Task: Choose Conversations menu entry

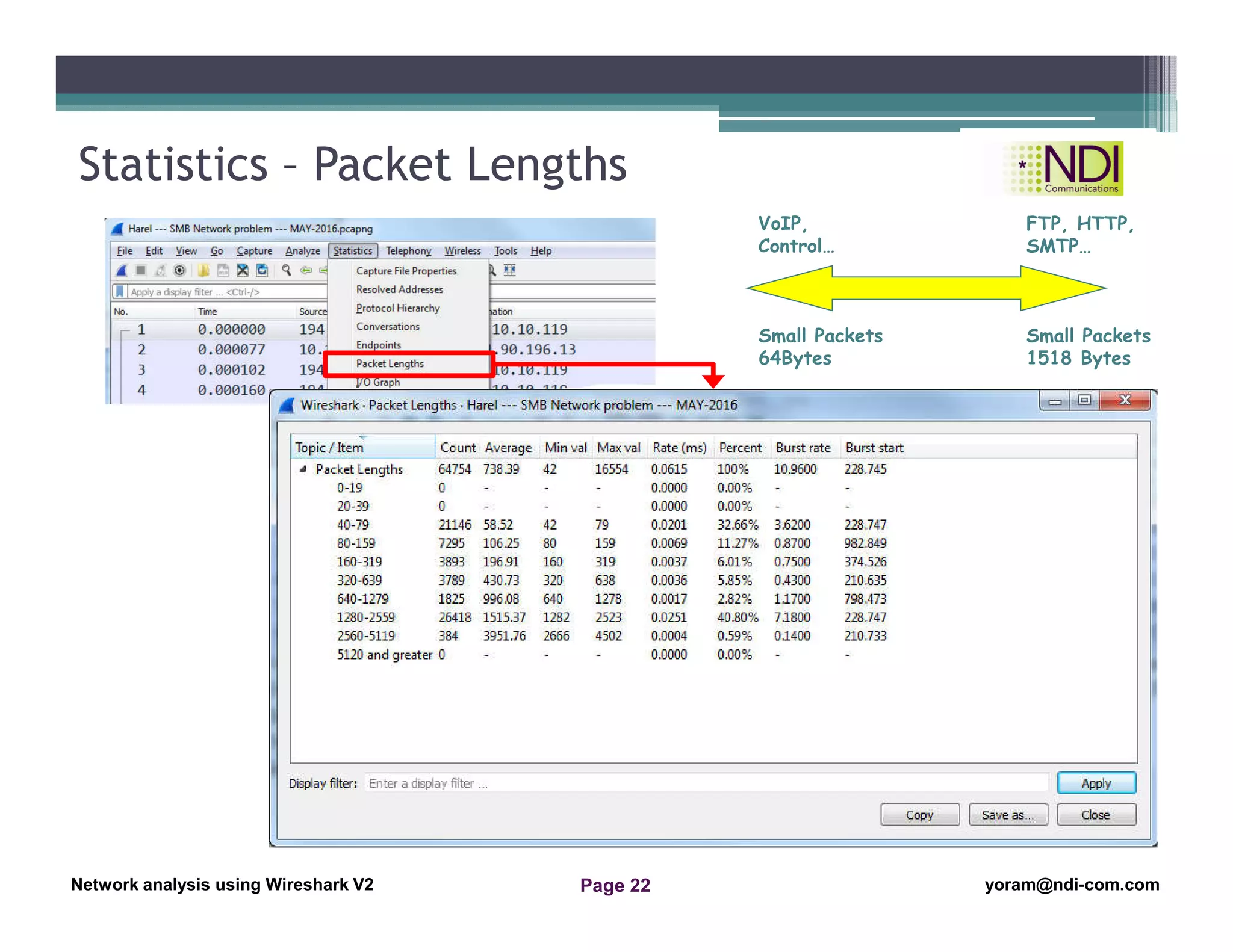Action: point(388,327)
